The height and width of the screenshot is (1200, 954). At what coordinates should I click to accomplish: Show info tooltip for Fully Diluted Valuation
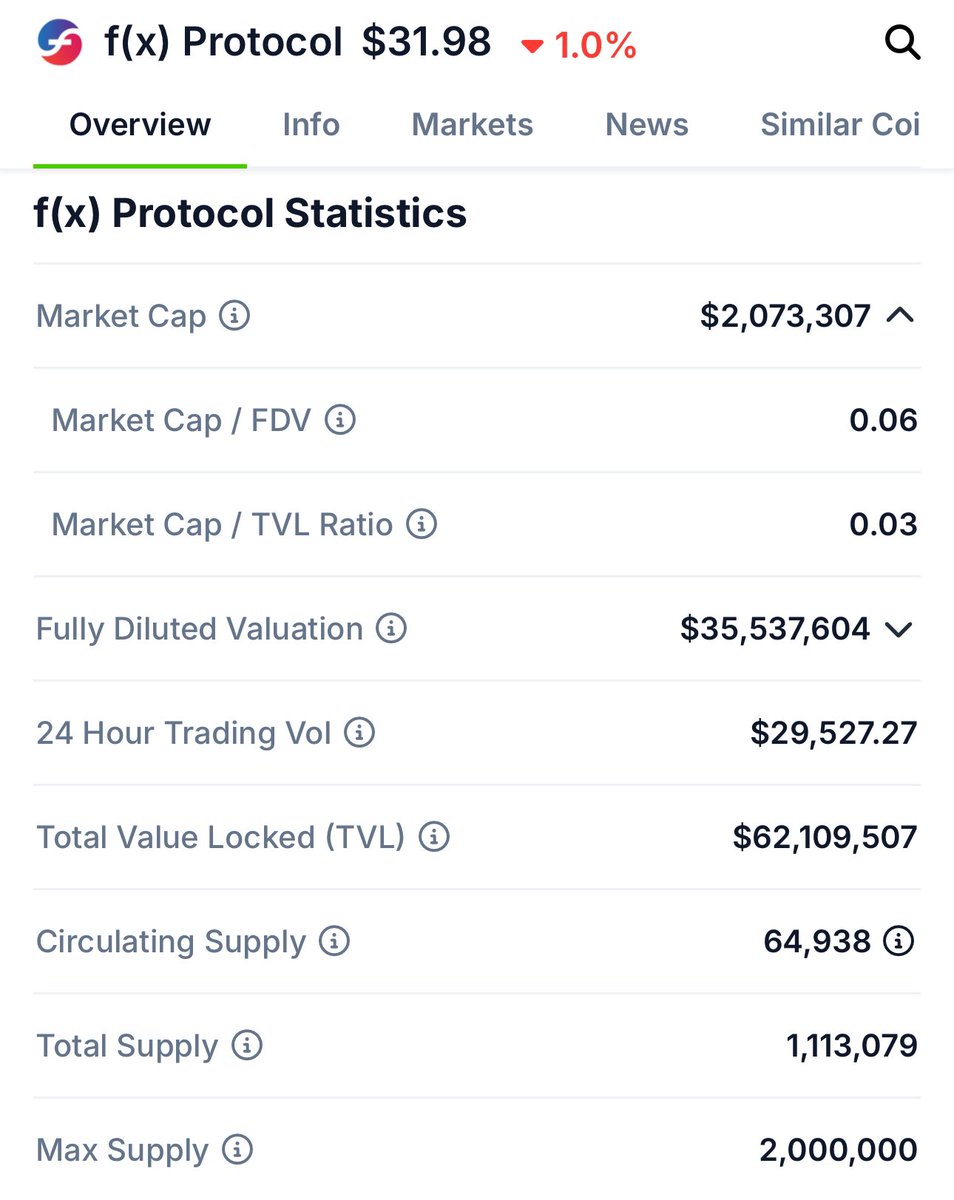point(391,628)
